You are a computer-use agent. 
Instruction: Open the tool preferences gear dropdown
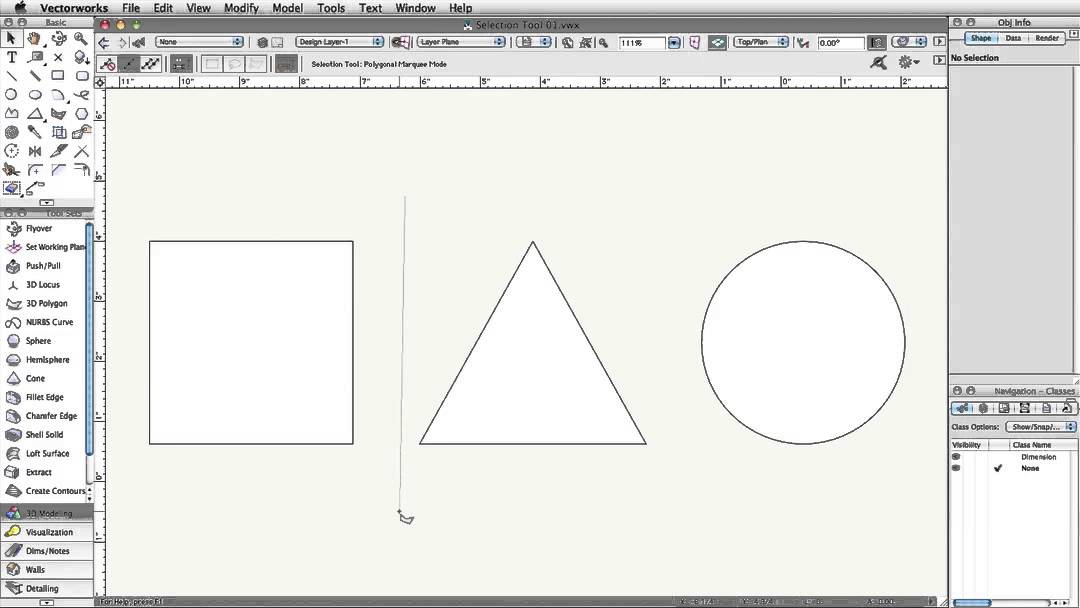pos(909,62)
